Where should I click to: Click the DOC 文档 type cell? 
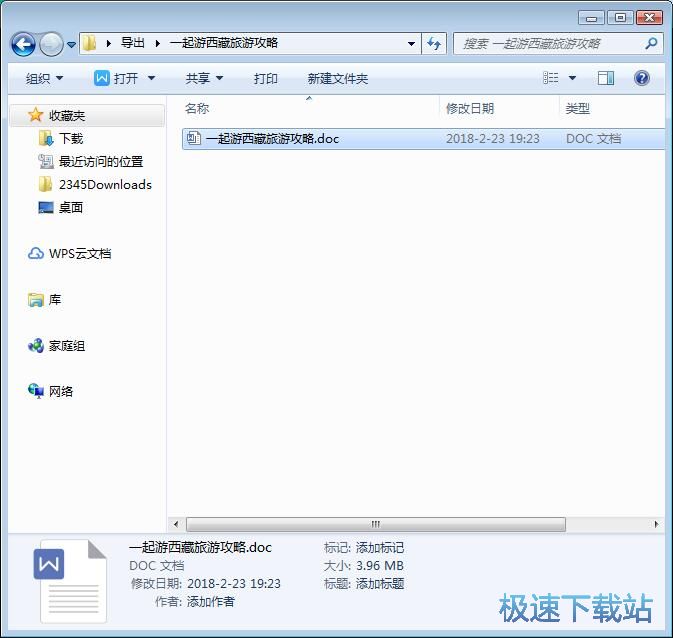pos(594,139)
